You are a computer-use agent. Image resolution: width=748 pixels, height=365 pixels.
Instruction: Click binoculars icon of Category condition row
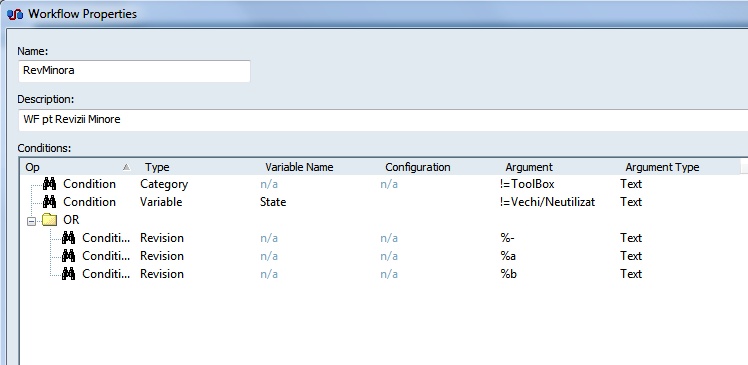point(49,184)
